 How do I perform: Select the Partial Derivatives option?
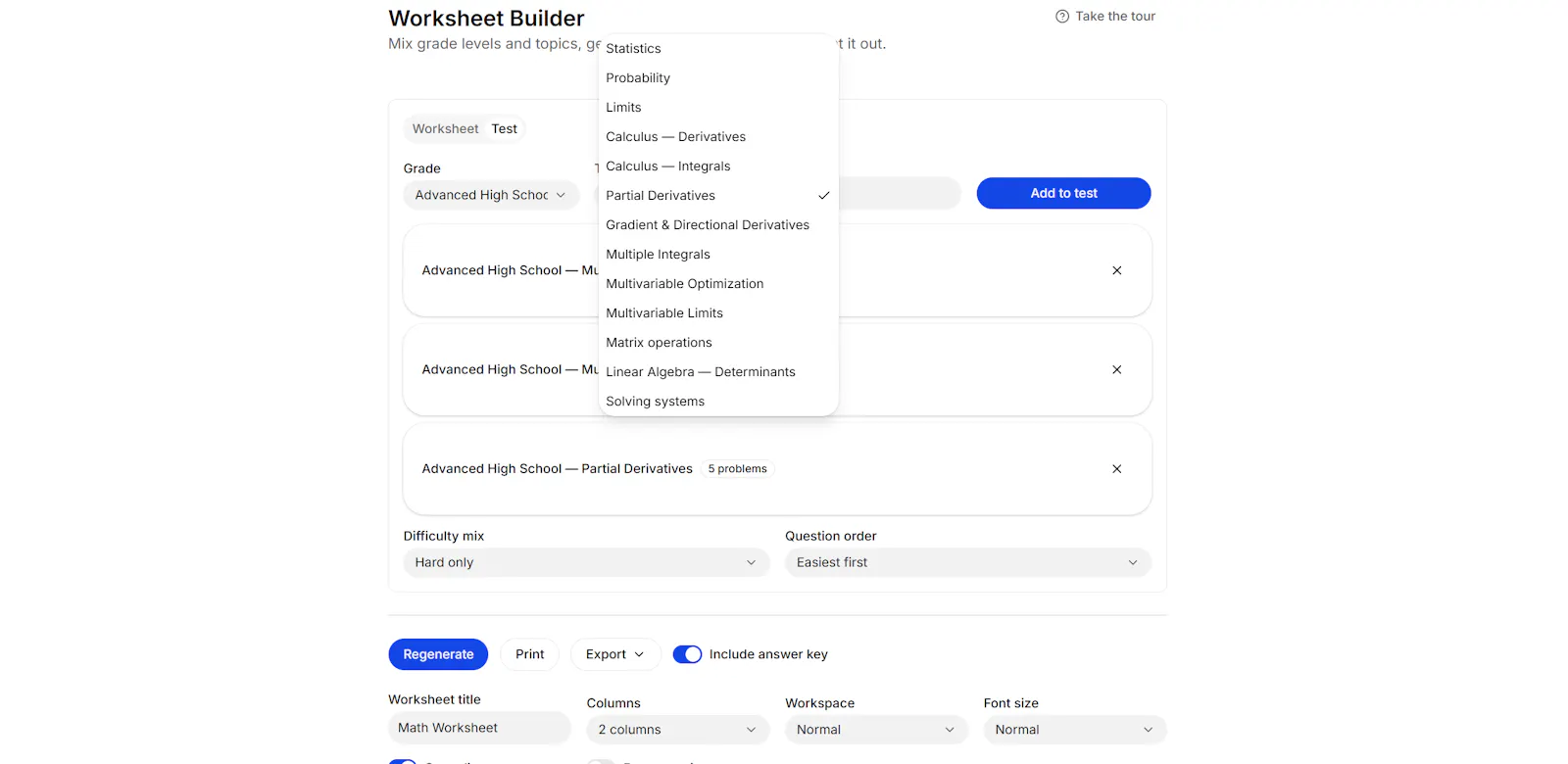(x=718, y=196)
